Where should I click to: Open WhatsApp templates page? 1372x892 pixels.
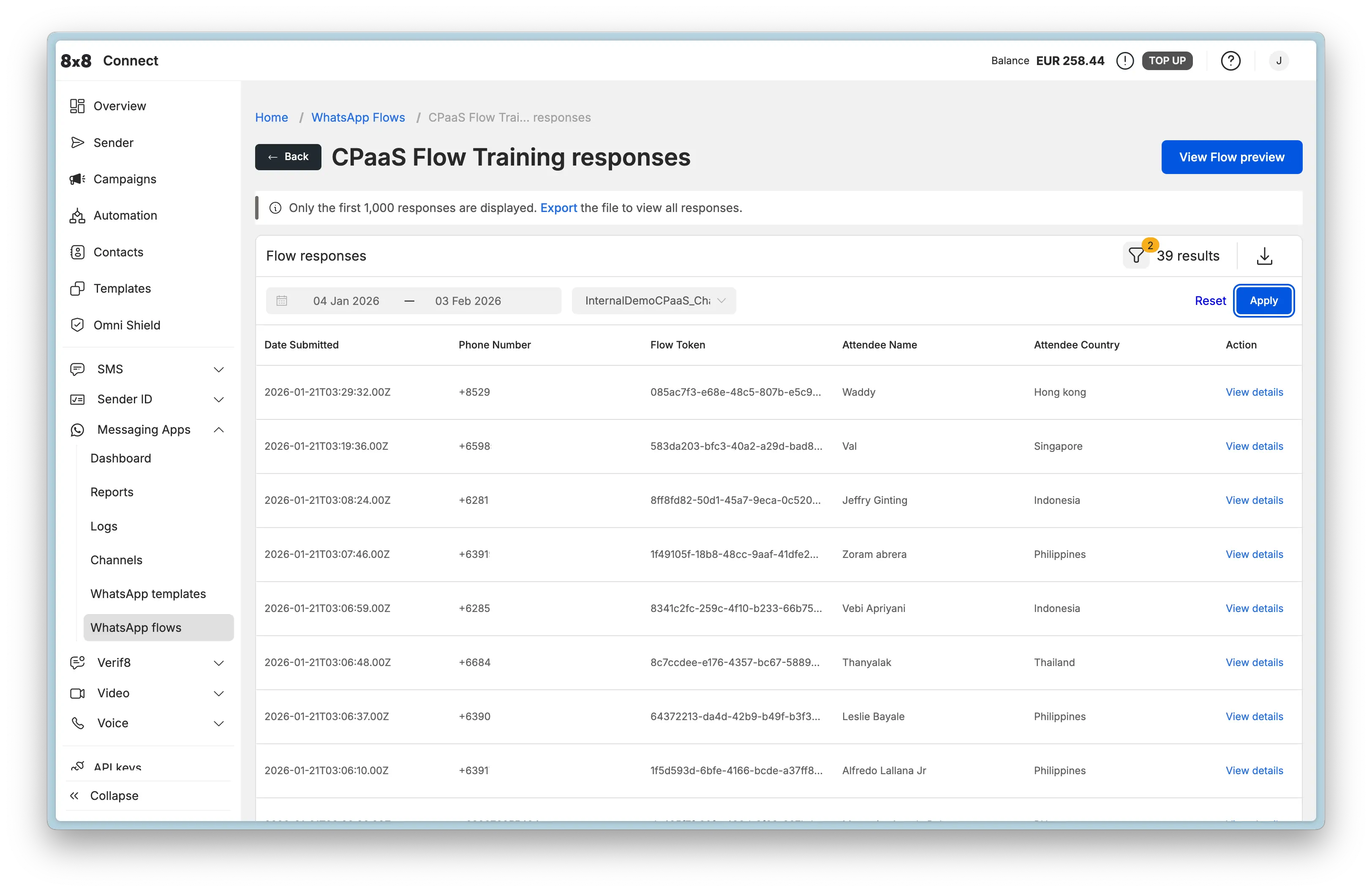click(148, 593)
